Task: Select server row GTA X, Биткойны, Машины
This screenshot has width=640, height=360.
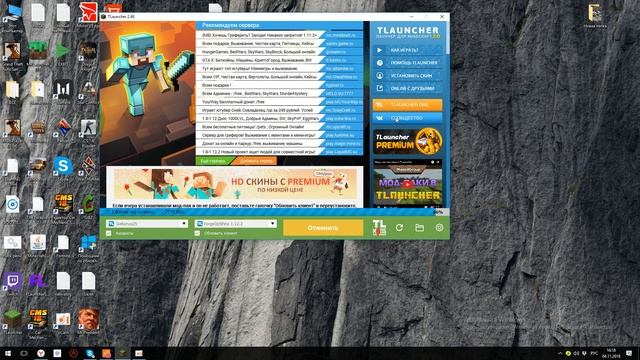Action: pos(279,60)
